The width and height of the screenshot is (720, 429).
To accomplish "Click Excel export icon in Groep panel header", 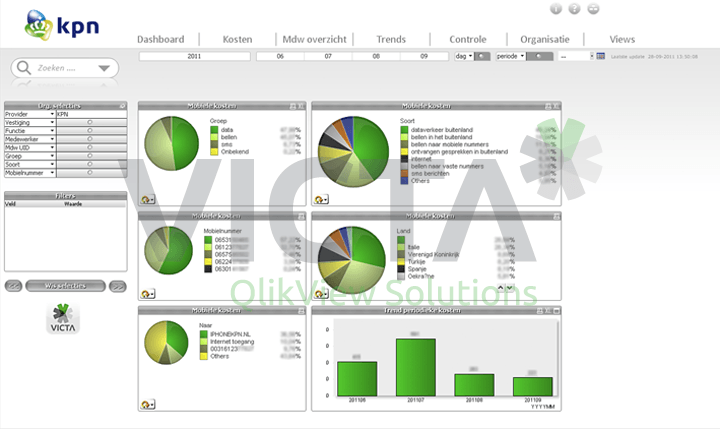I will coord(301,106).
